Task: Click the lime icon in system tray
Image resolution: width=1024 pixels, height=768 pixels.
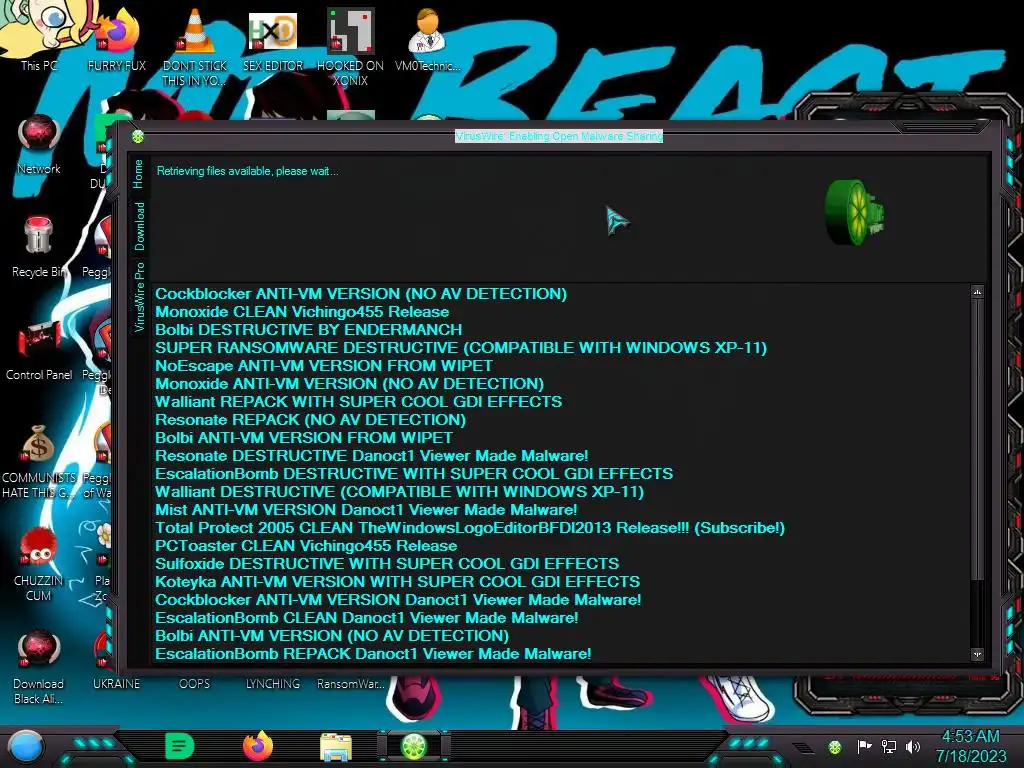Action: (835, 747)
